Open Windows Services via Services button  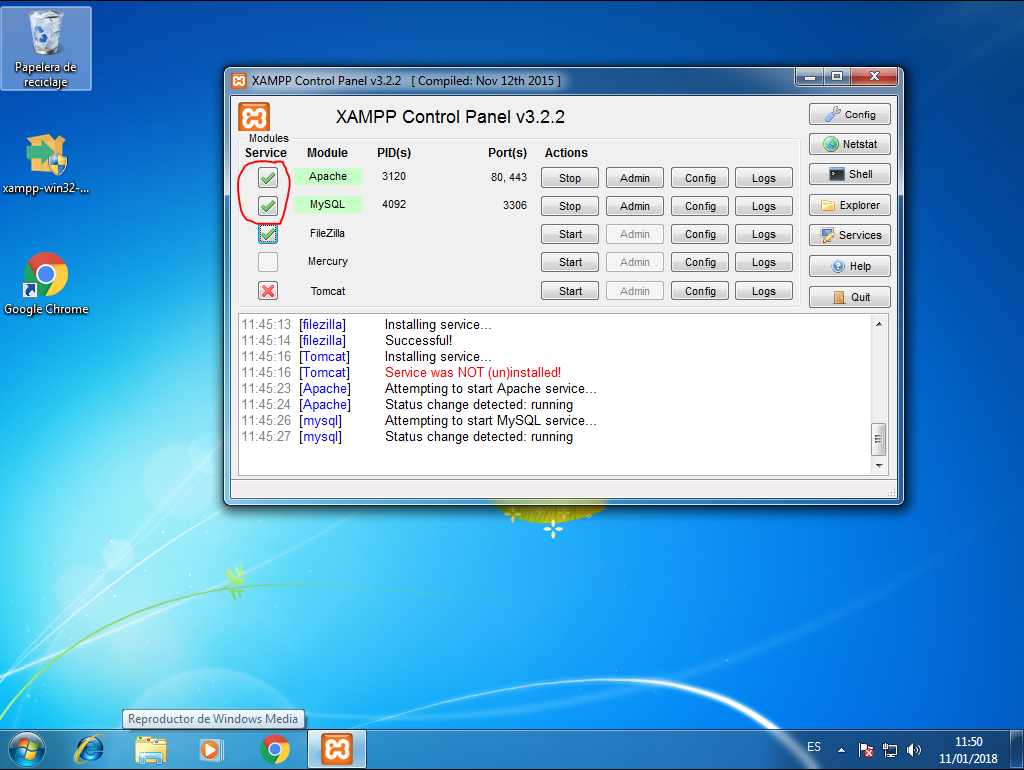point(848,235)
